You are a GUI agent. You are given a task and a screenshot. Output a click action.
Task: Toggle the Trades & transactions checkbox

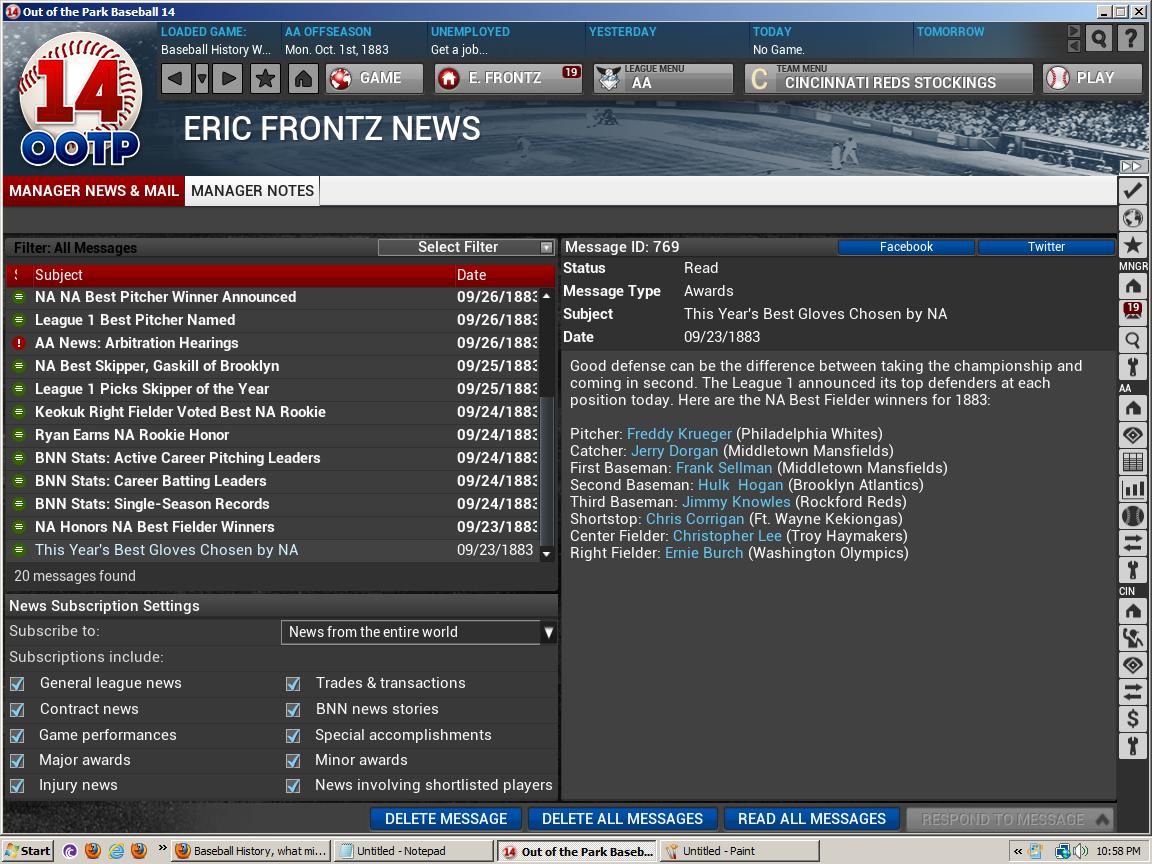293,683
